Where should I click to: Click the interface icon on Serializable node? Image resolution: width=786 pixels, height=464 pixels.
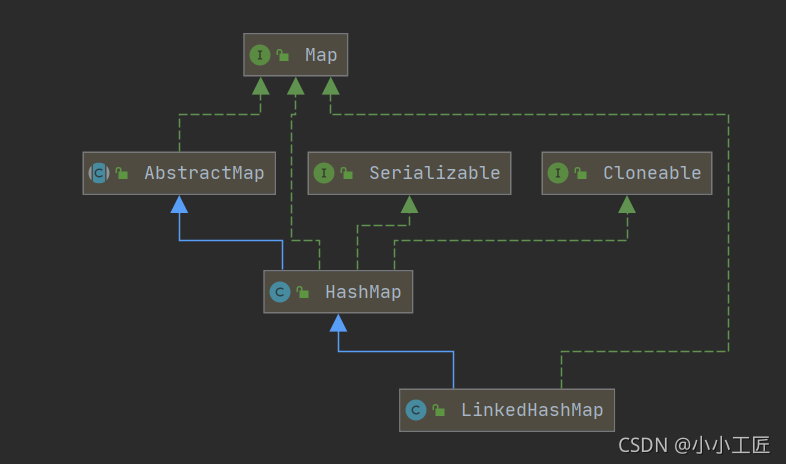[x=323, y=173]
